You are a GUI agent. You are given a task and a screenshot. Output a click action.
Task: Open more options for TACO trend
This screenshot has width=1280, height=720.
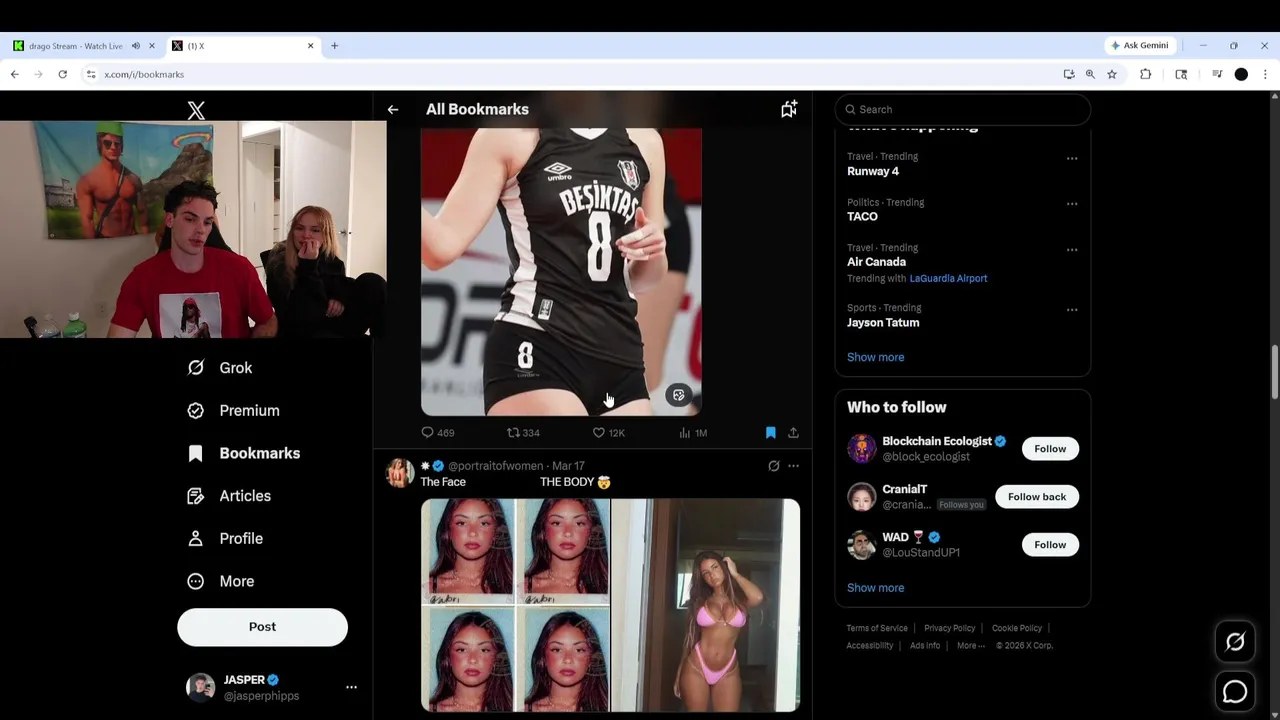pos(1072,204)
